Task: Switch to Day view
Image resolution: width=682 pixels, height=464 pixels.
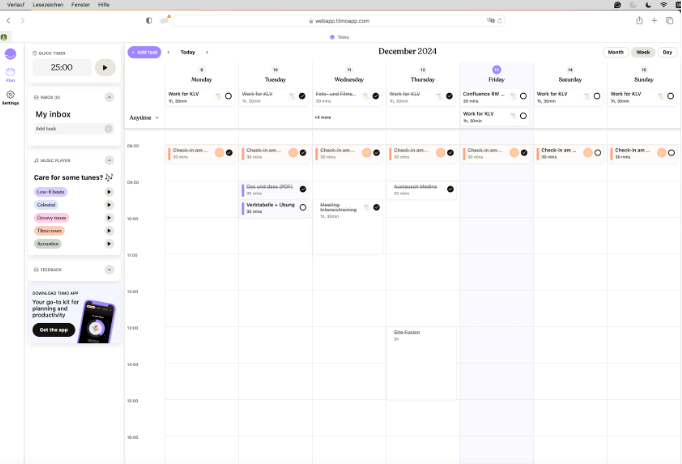Action: point(667,52)
